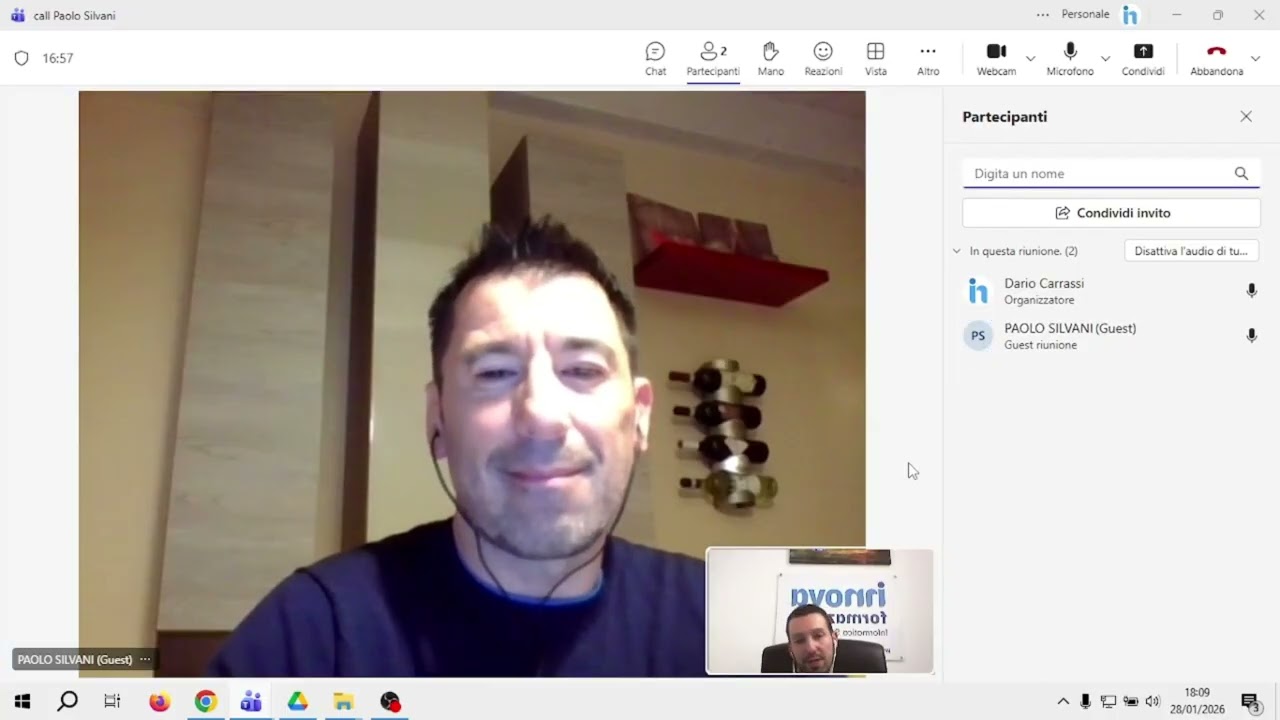Select participant PAOLO SILVANI (Guest)
1280x720 pixels.
[1111, 336]
